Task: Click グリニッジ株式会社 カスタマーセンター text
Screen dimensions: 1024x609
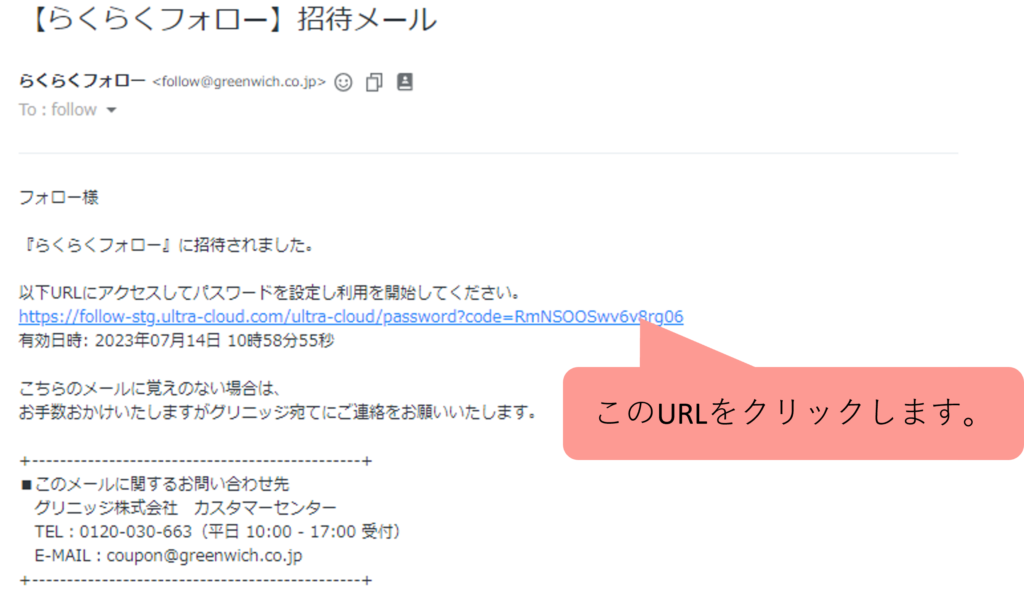Action: [185, 508]
